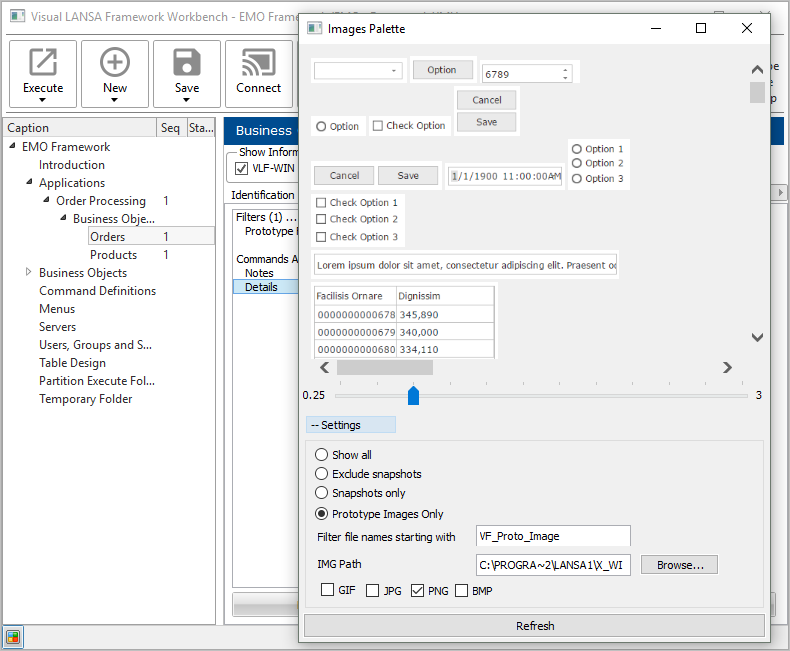Select the Notes command entry

tap(259, 273)
